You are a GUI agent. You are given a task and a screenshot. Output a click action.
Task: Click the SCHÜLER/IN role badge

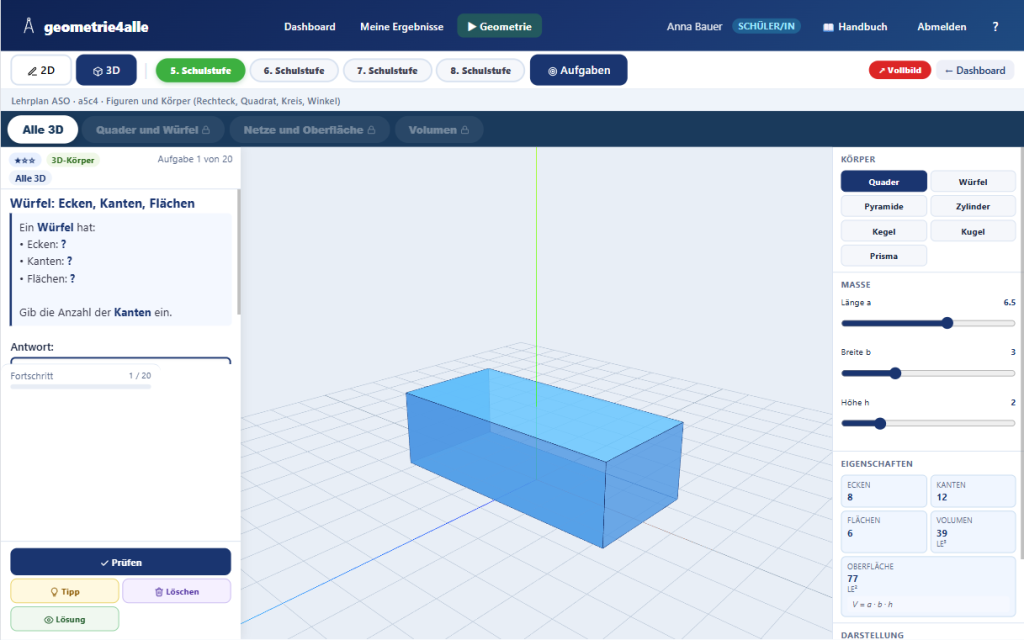(766, 26)
